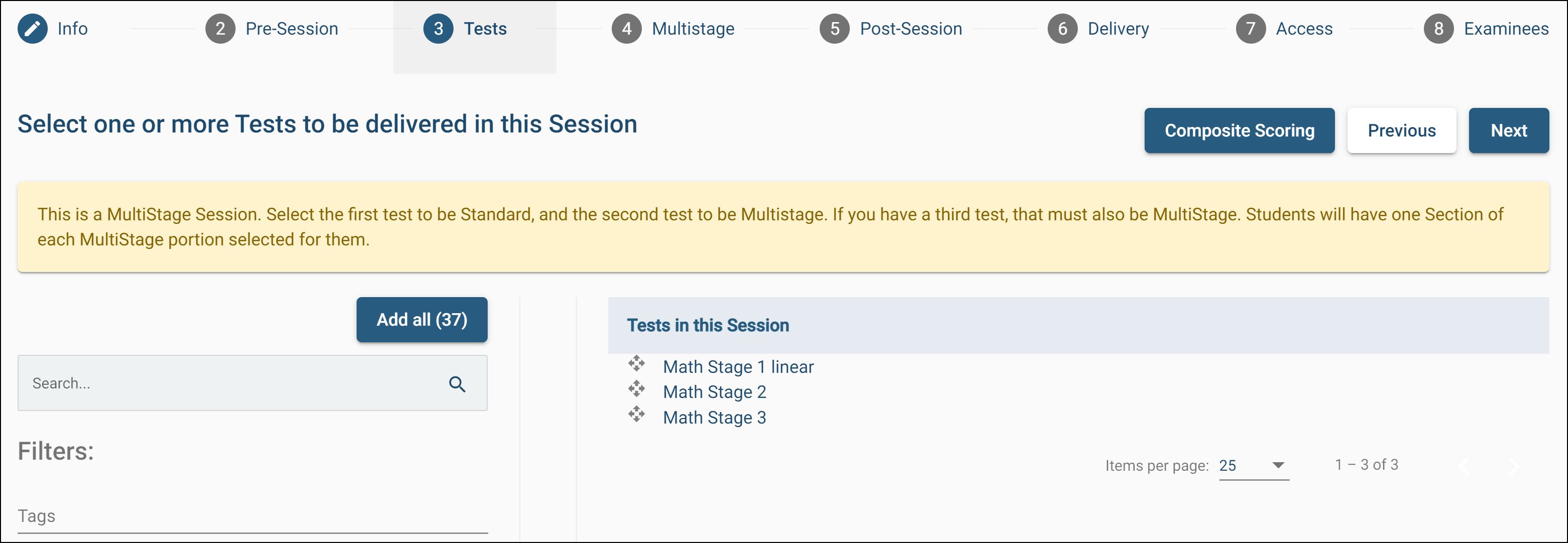Click the search magnifier icon
The image size is (1568, 543).
457,384
